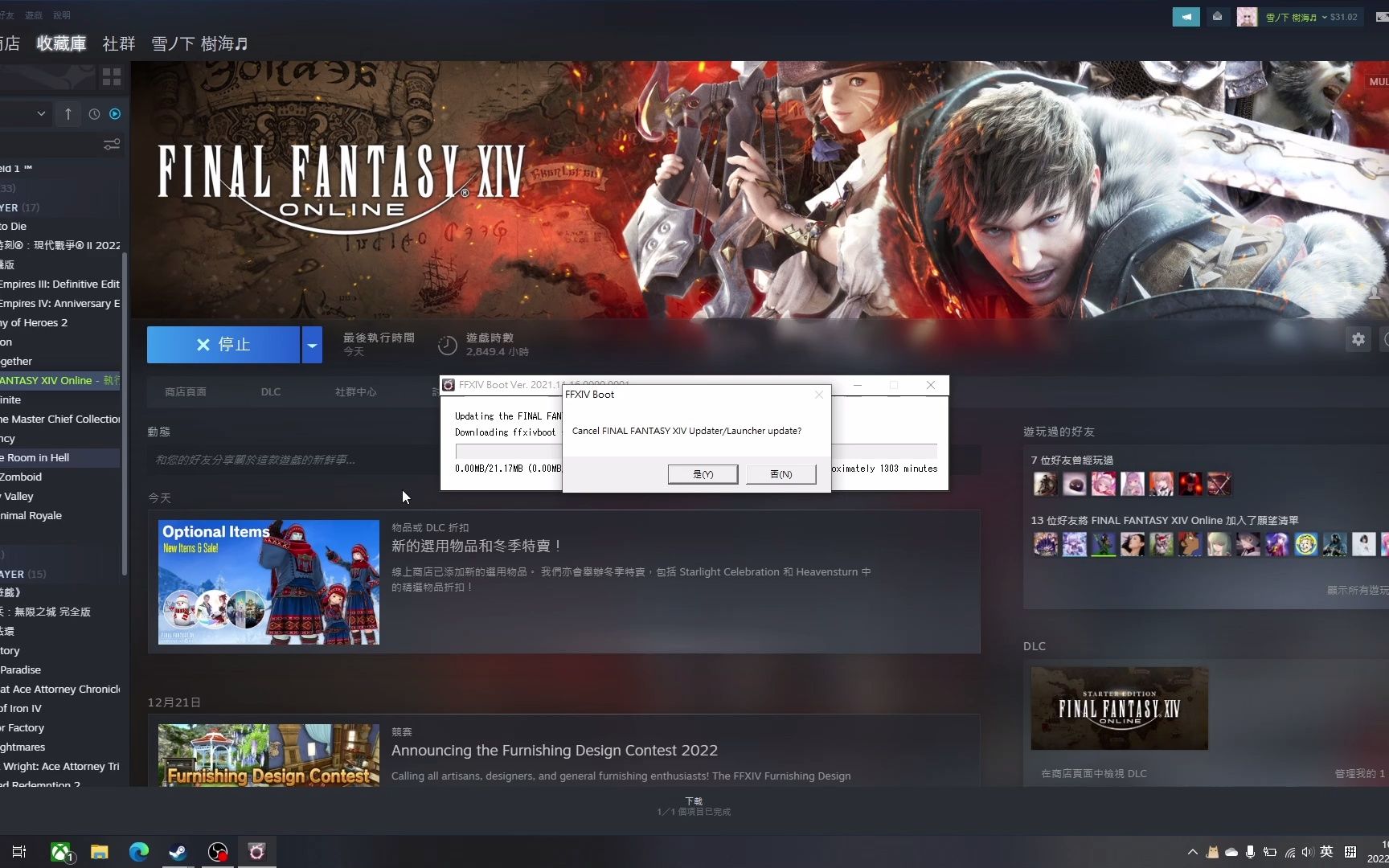
Task: Click the upward arrow sort button in library sidebar
Action: click(68, 114)
